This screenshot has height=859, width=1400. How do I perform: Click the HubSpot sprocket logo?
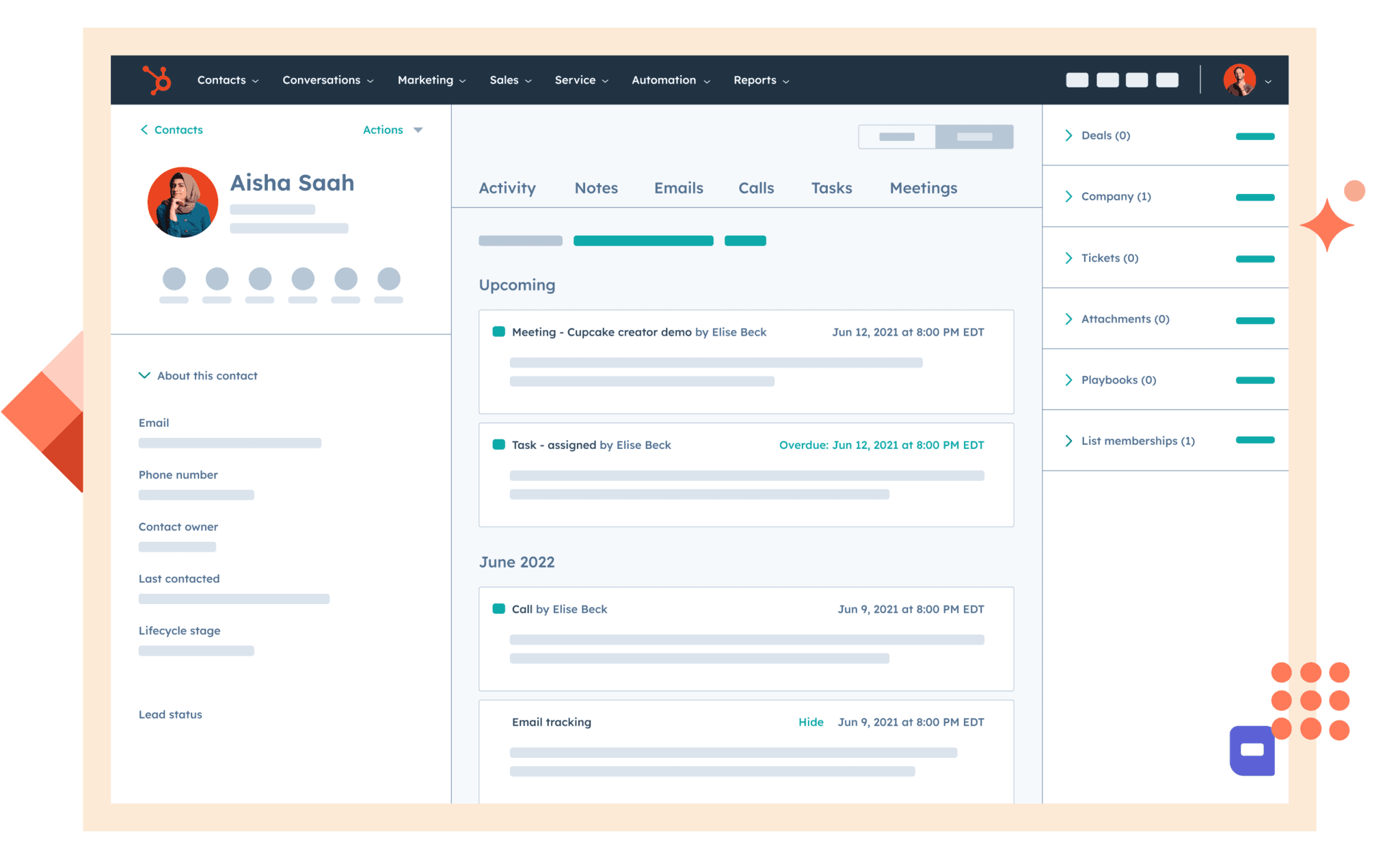(x=157, y=80)
